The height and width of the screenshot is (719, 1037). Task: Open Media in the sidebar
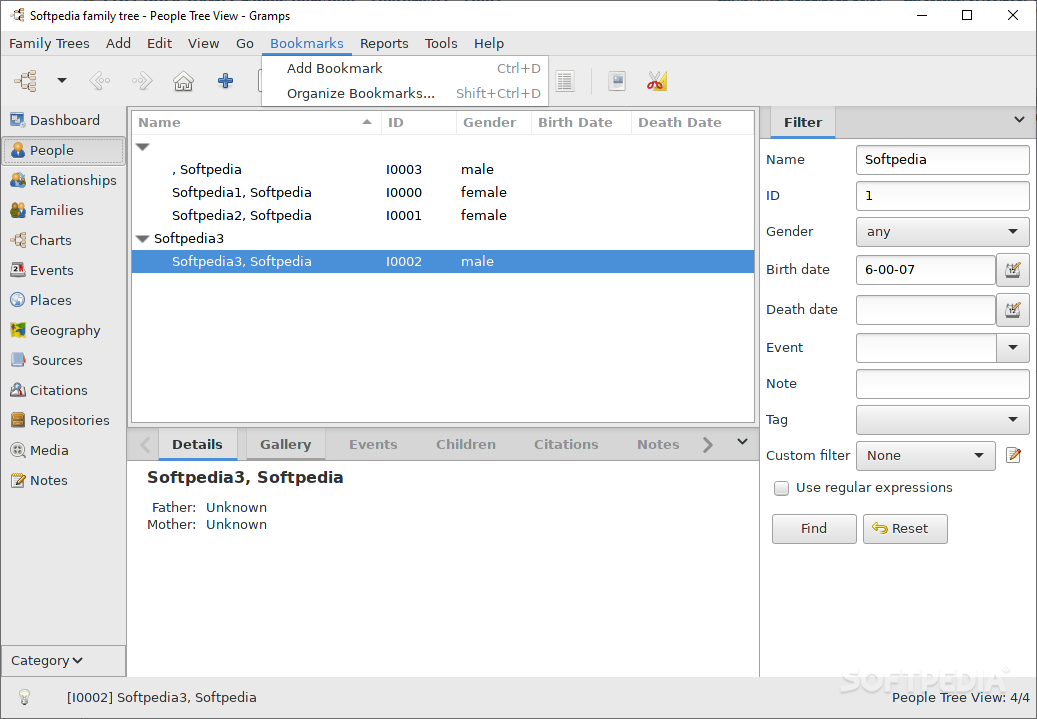coord(63,450)
